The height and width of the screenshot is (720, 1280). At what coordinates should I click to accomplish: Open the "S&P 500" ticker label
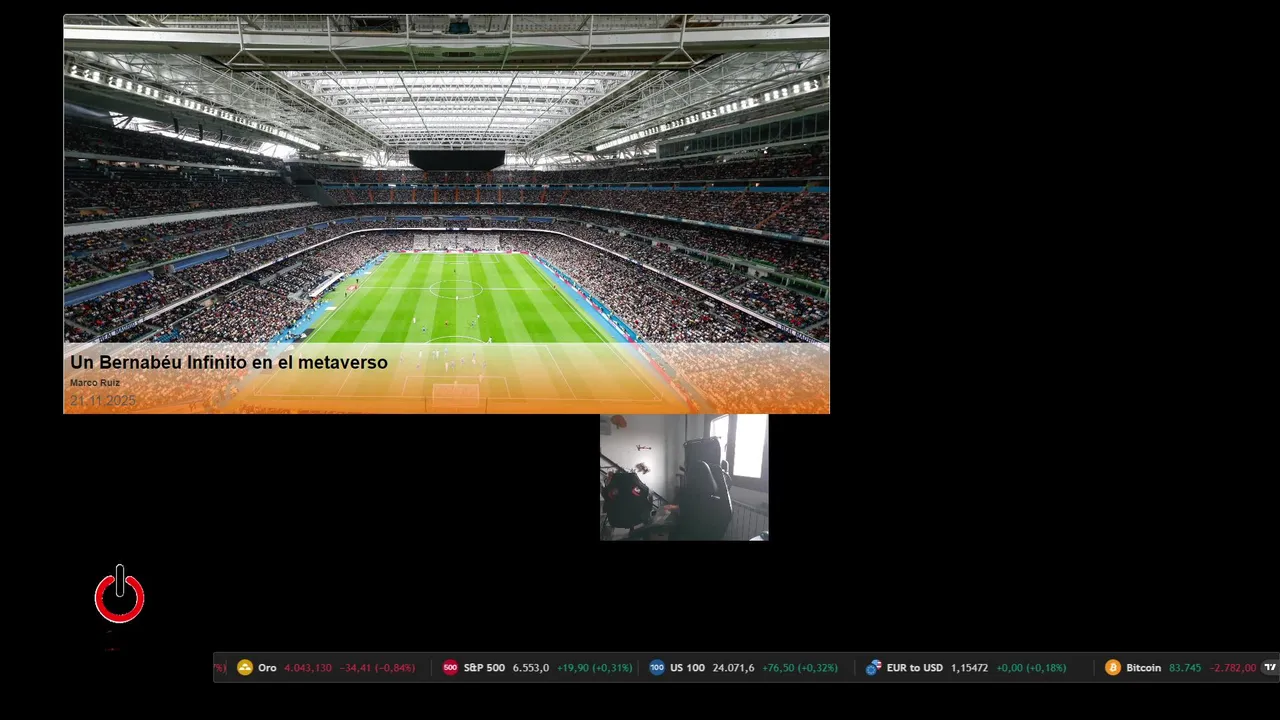[484, 668]
